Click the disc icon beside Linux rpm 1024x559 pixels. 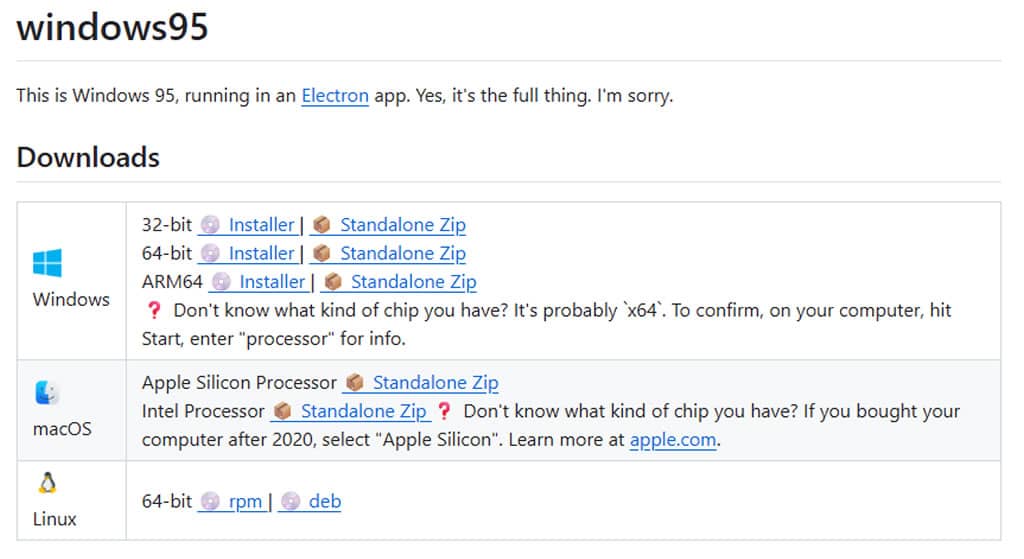point(210,502)
